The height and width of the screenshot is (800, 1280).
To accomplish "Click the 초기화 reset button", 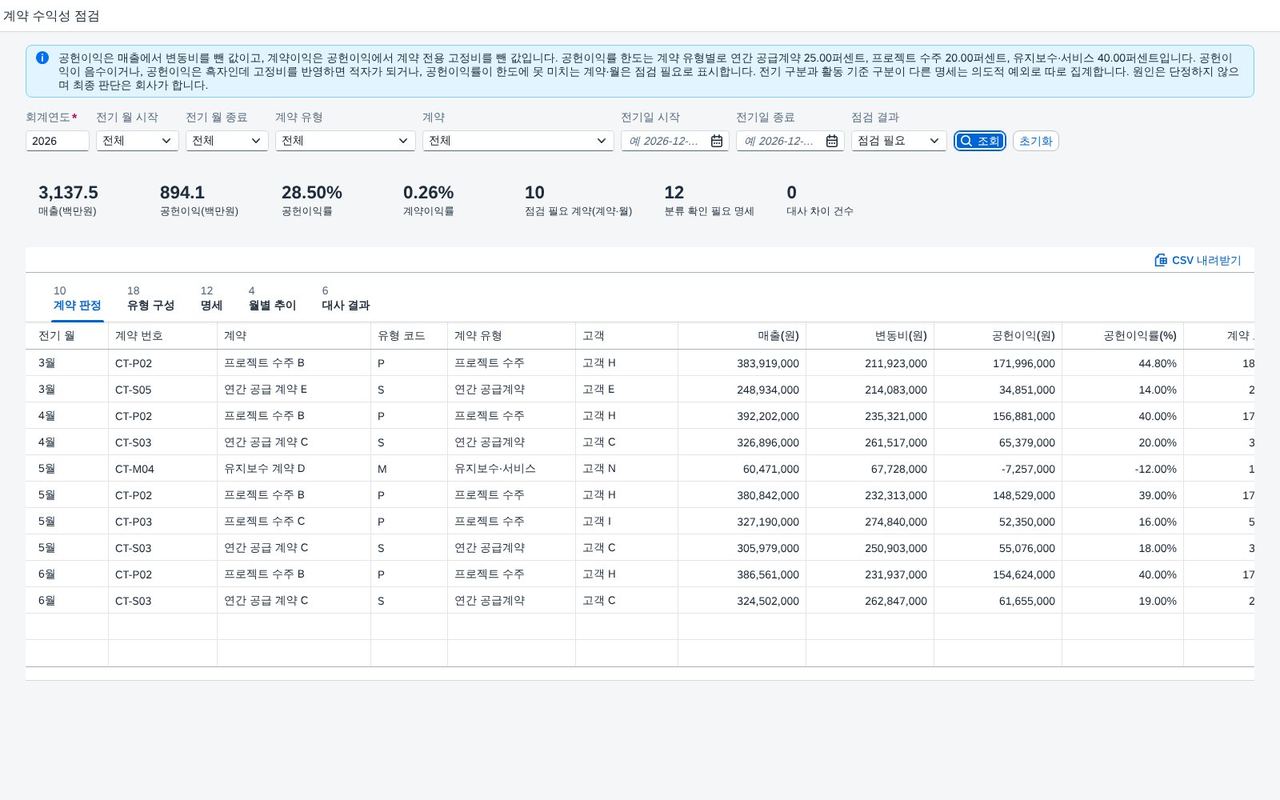I will click(1035, 141).
